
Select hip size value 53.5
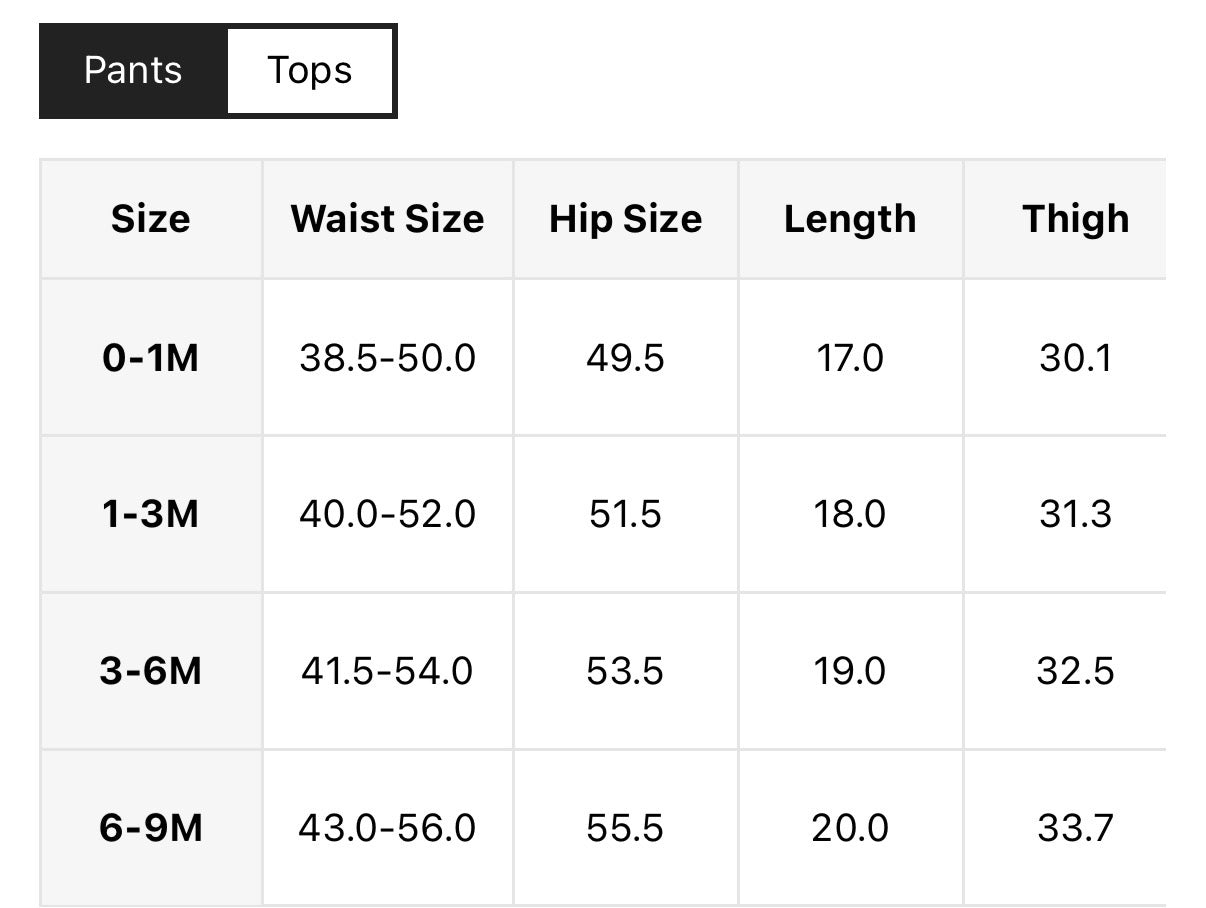coord(625,671)
